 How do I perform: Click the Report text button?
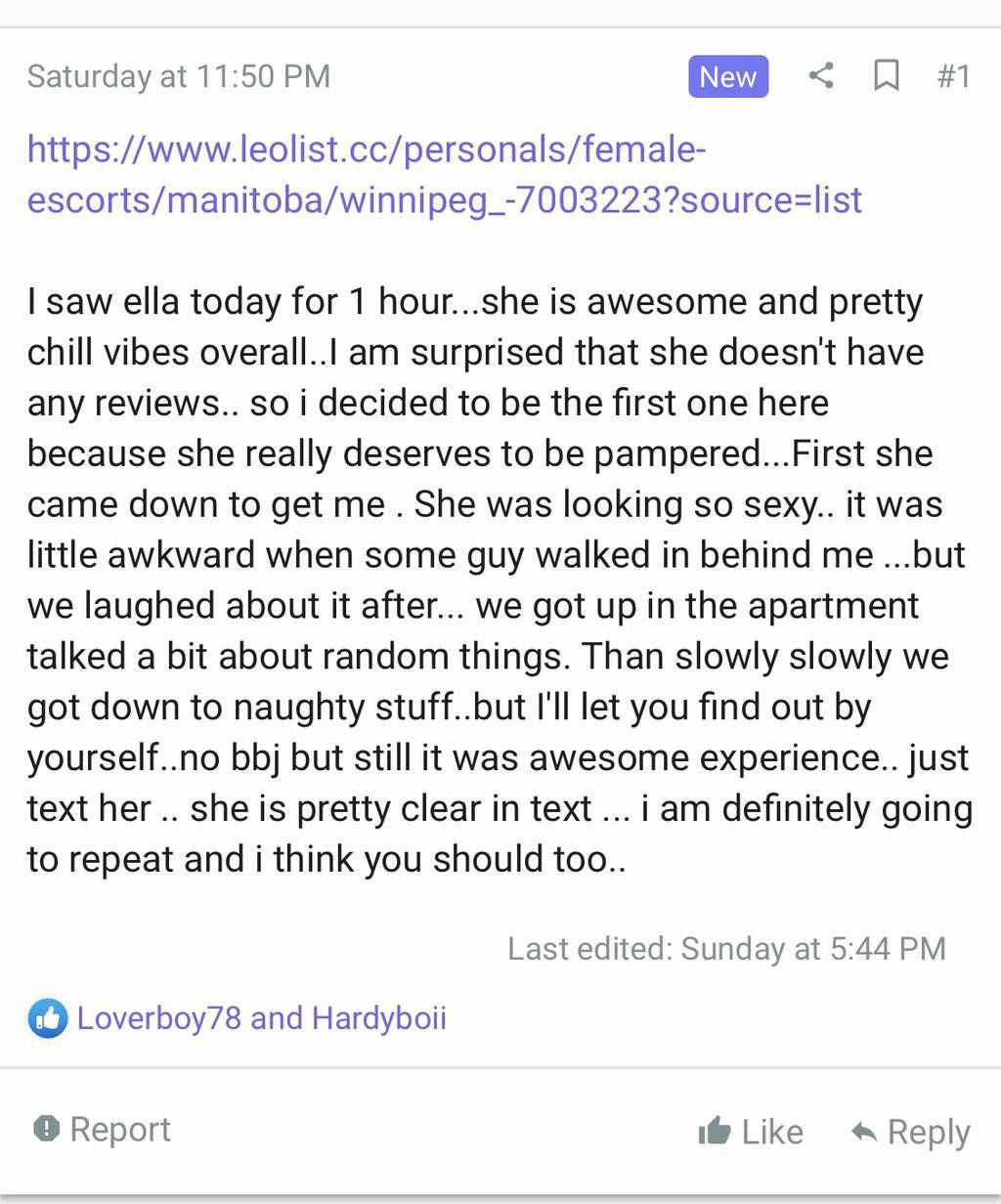point(120,1129)
